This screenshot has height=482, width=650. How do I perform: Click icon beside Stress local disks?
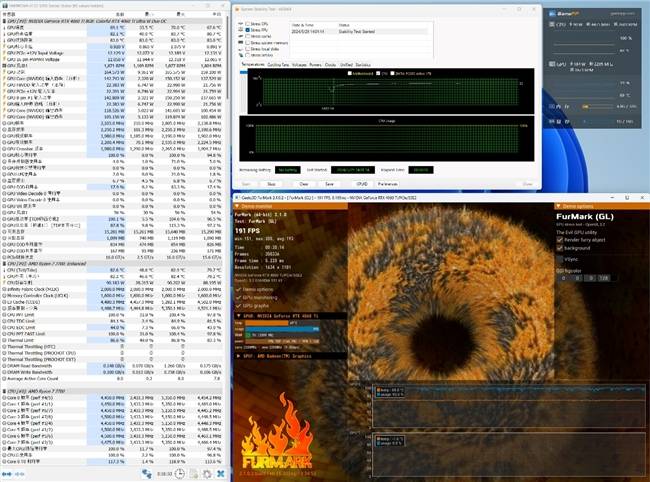240,48
